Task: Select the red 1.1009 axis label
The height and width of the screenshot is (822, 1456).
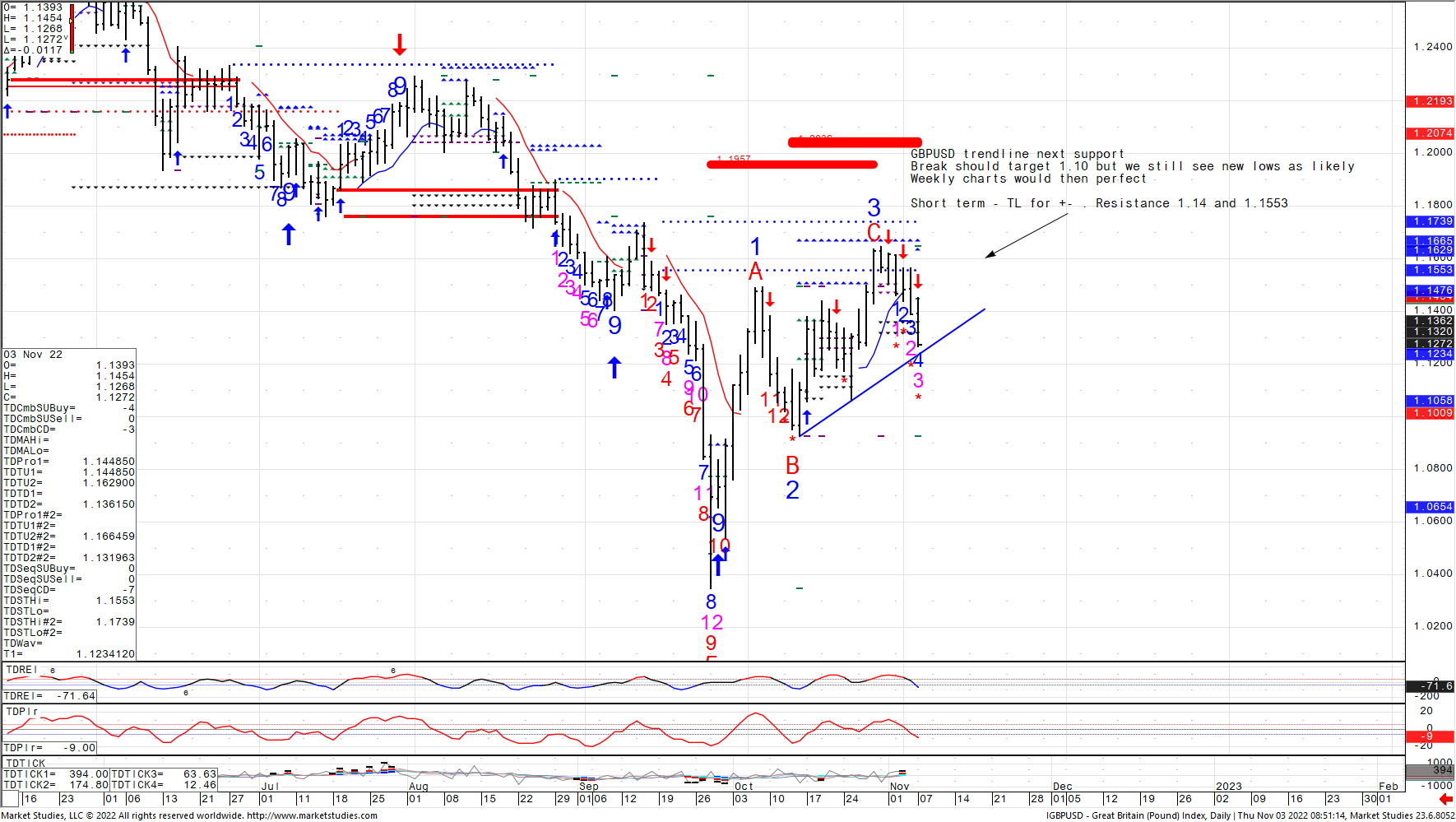Action: [x=1430, y=413]
